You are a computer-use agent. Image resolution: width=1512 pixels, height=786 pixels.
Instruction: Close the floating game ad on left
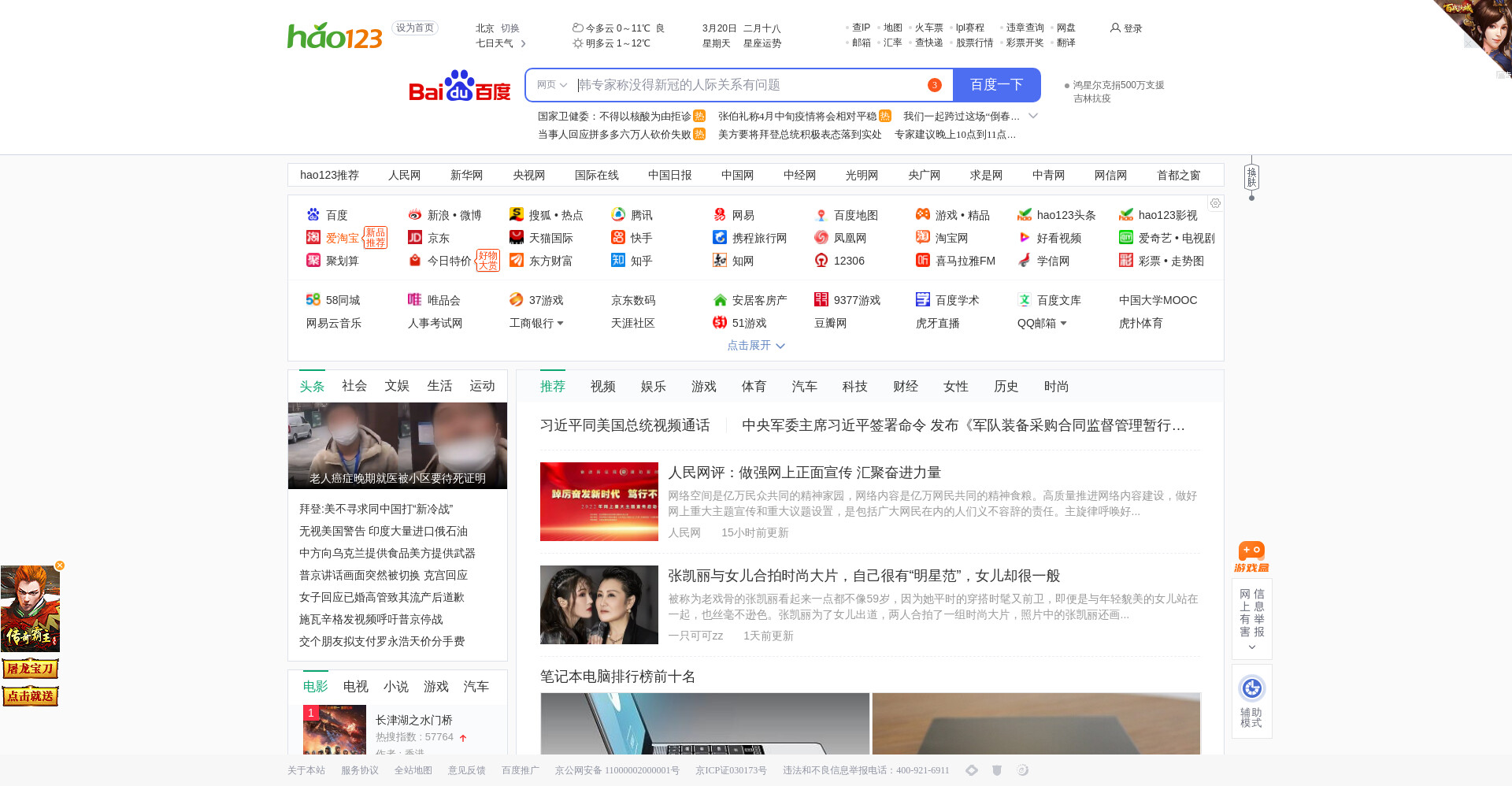(x=60, y=565)
